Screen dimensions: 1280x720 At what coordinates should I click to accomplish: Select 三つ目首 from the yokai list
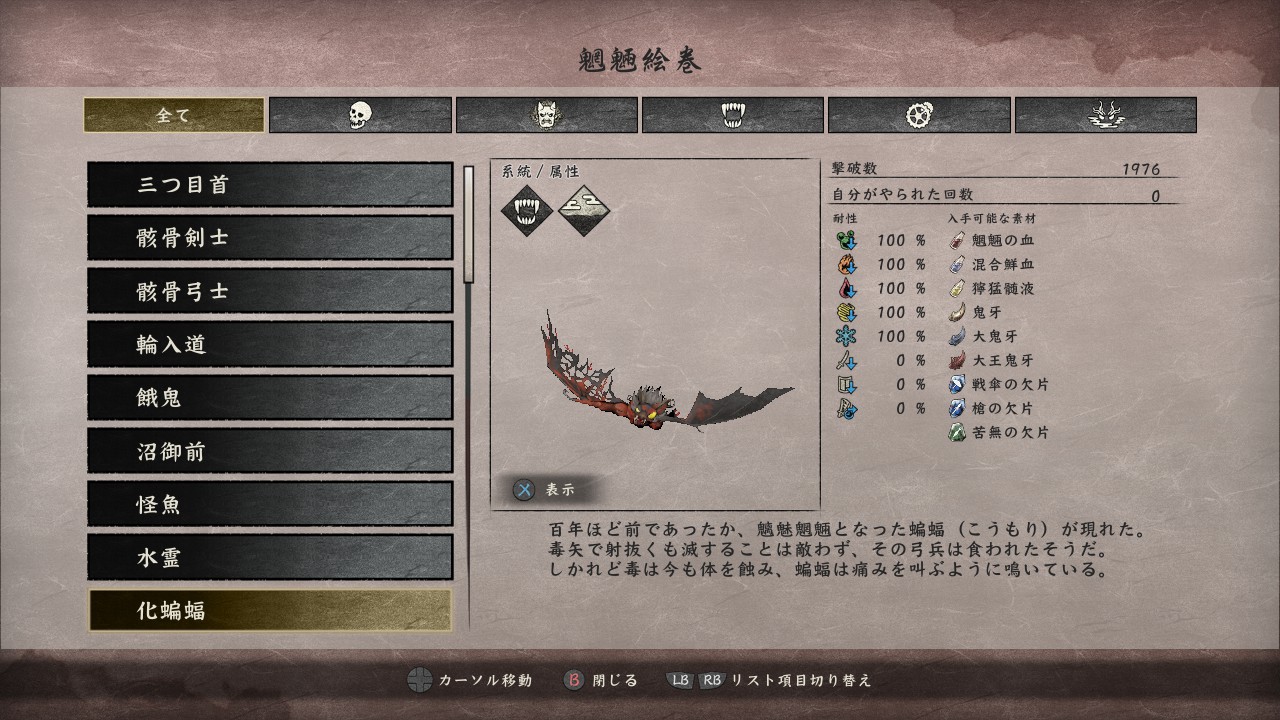coord(270,185)
